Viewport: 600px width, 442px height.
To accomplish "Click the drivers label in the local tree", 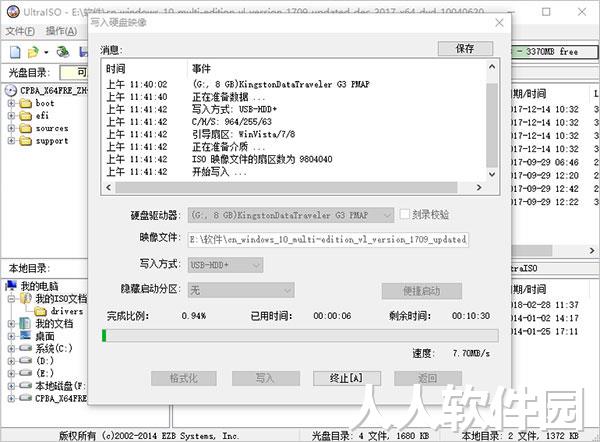I will tap(67, 311).
